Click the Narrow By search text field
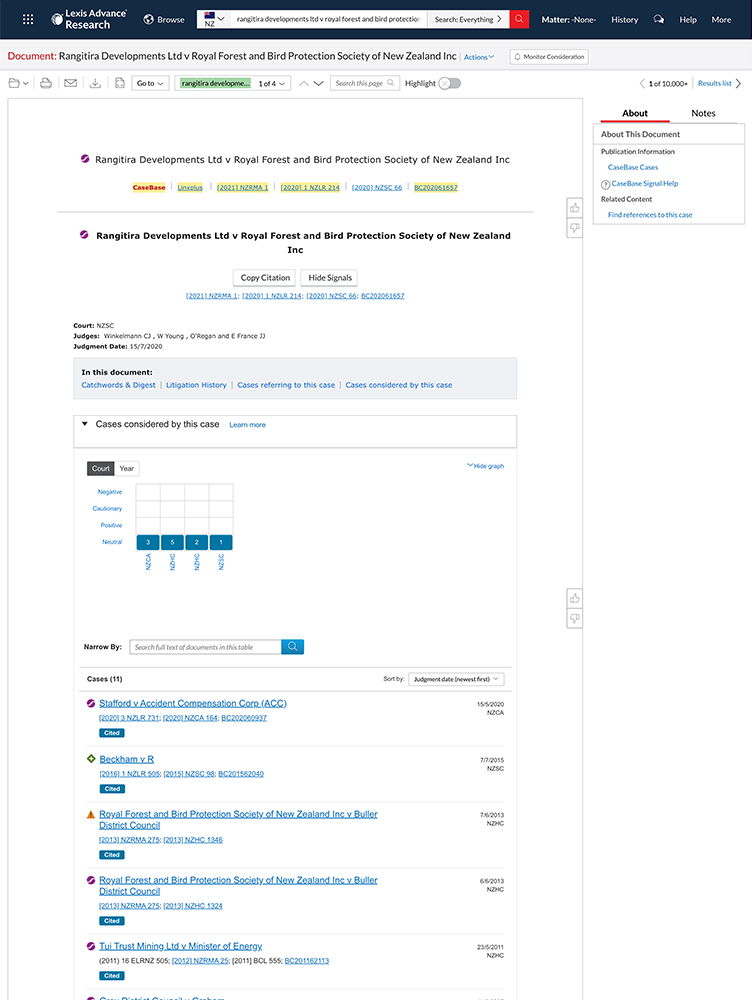The image size is (752, 1000). tap(205, 647)
